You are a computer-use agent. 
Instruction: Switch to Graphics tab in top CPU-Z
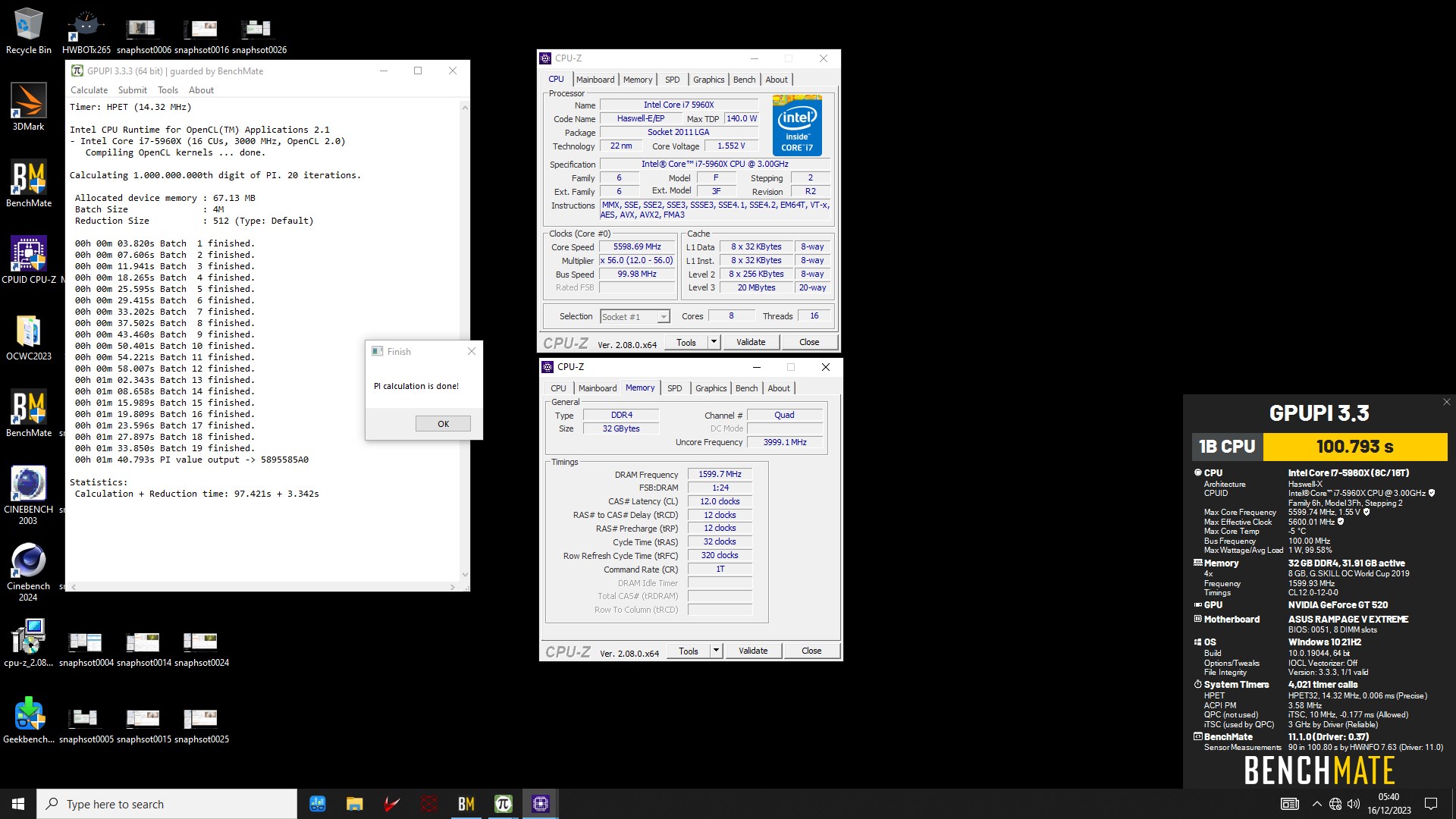[708, 80]
